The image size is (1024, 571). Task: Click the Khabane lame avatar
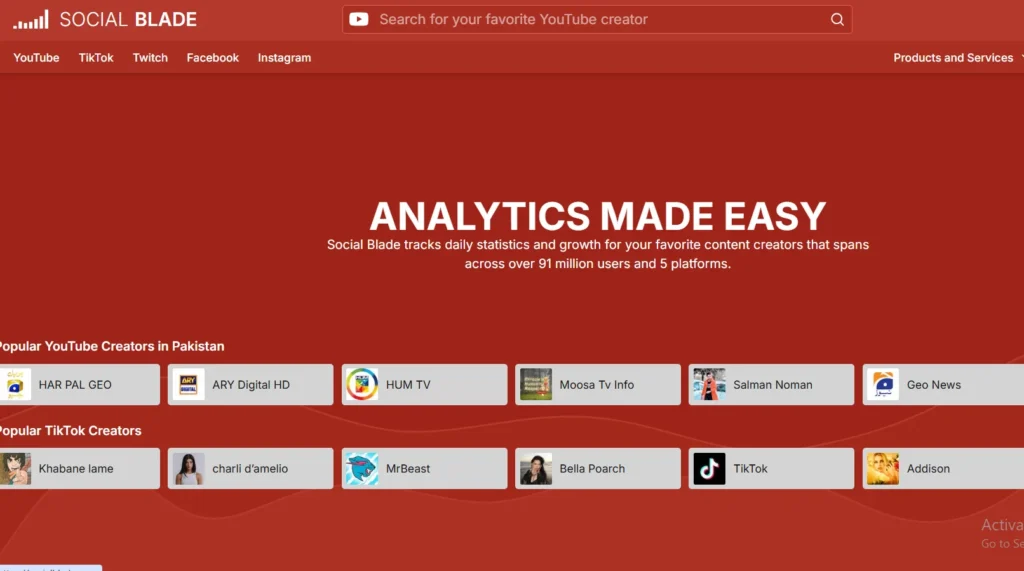tap(15, 468)
